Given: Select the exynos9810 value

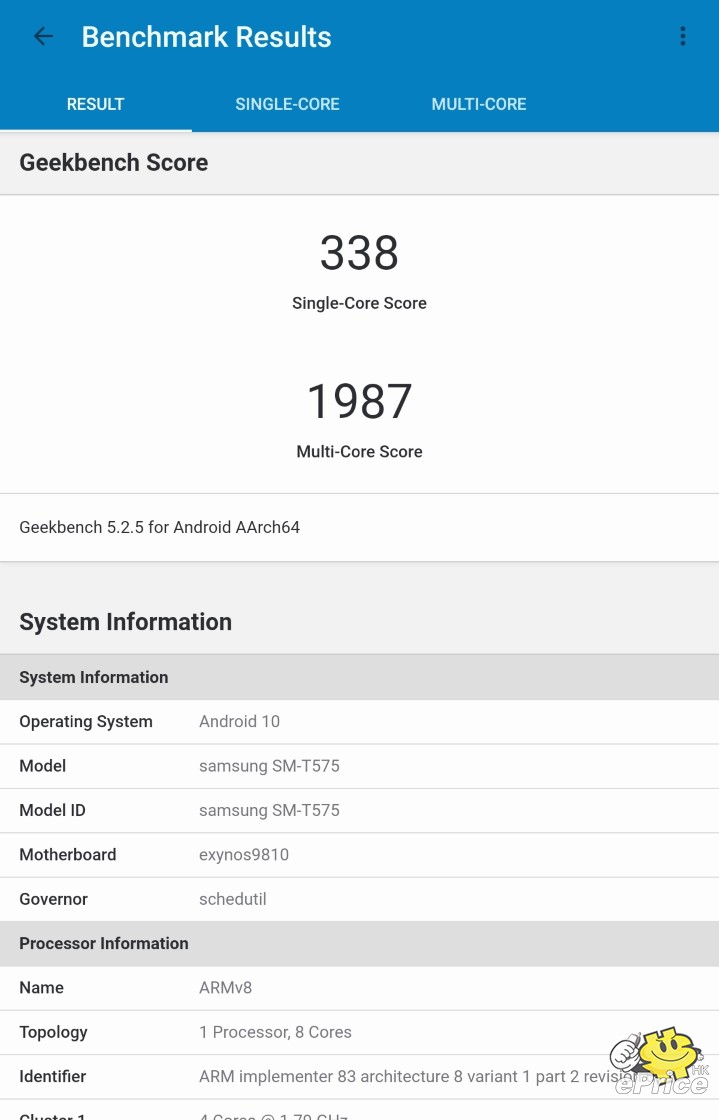Looking at the screenshot, I should point(243,855).
